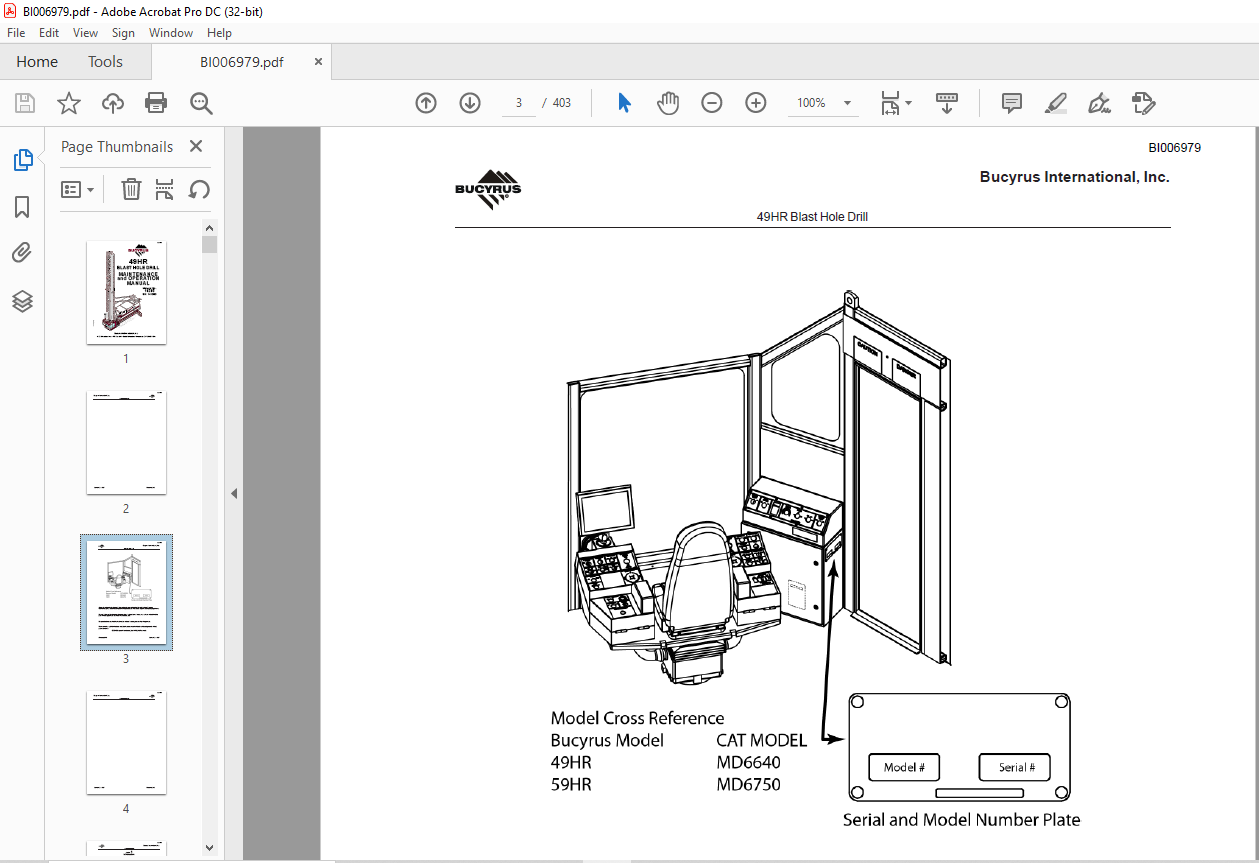Click the 'MD6640' model text
This screenshot has height=863, width=1259.
748,762
